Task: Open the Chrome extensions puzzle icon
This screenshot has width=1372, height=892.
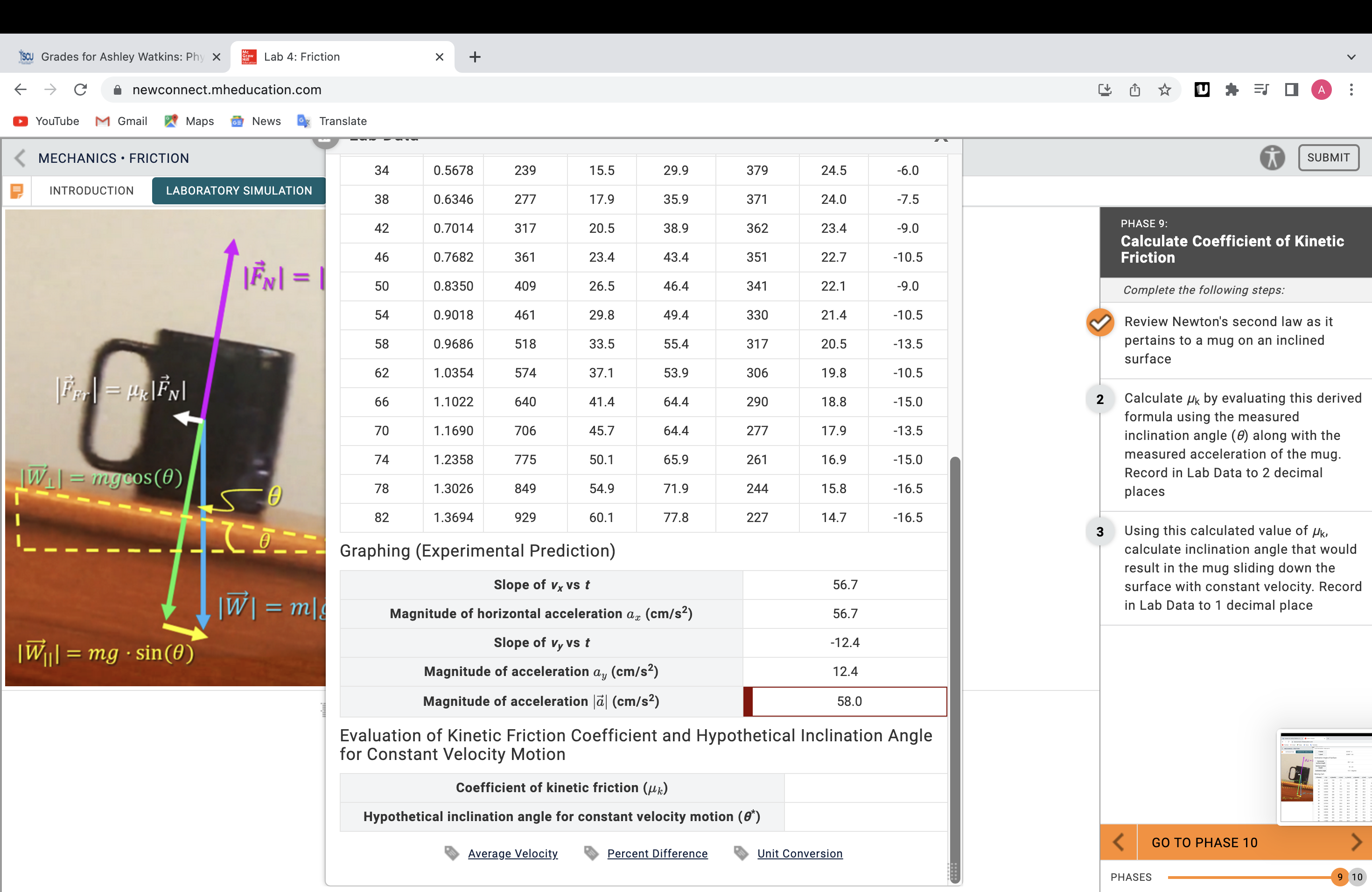Action: pos(1232,89)
